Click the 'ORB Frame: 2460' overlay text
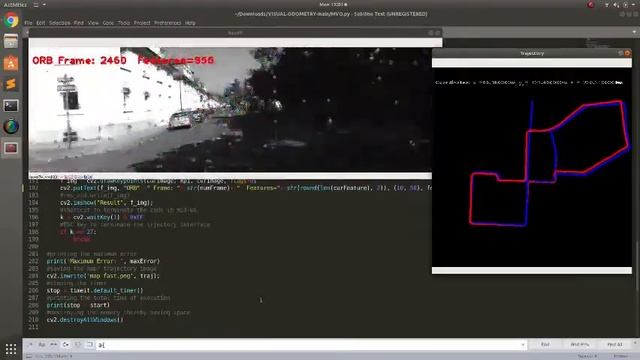Viewport: 640px width, 360px height. pyautogui.click(x=79, y=60)
